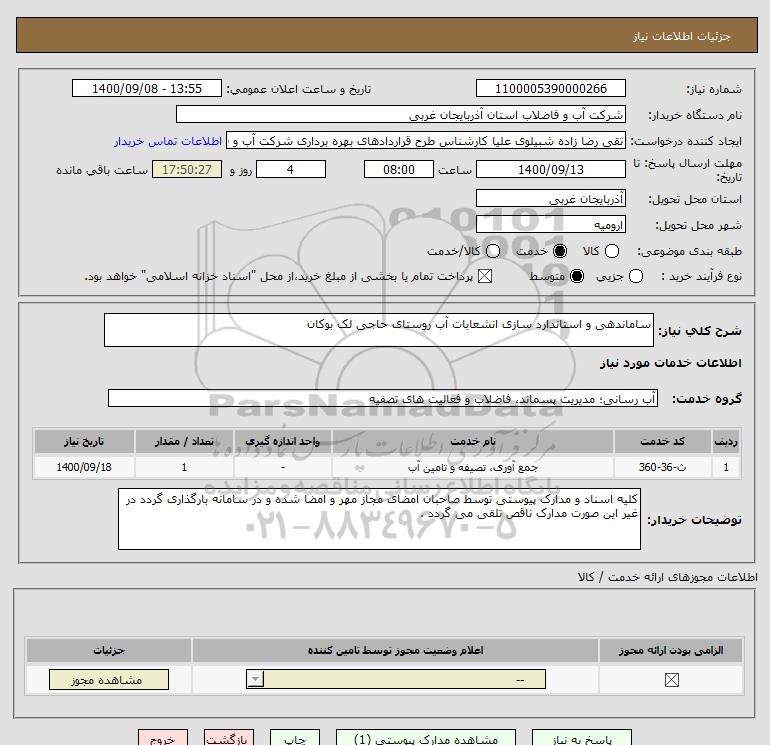770x745 pixels.
Task: Select the کالا radio button
Action: [x=612, y=251]
